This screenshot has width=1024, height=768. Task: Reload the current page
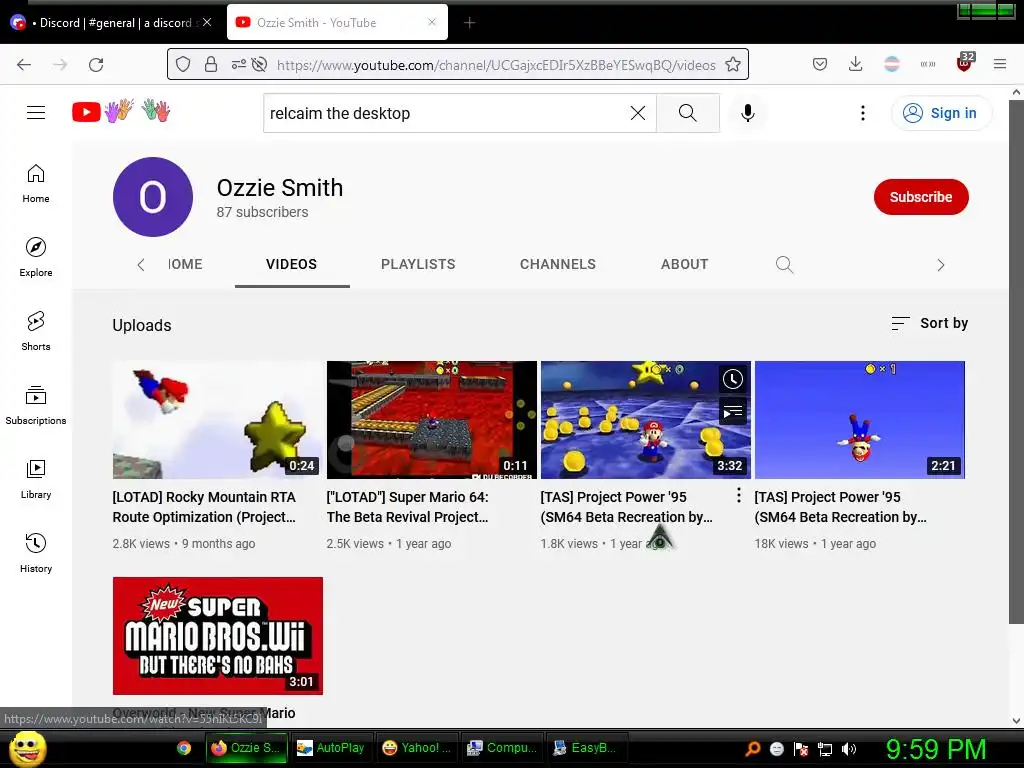click(96, 65)
